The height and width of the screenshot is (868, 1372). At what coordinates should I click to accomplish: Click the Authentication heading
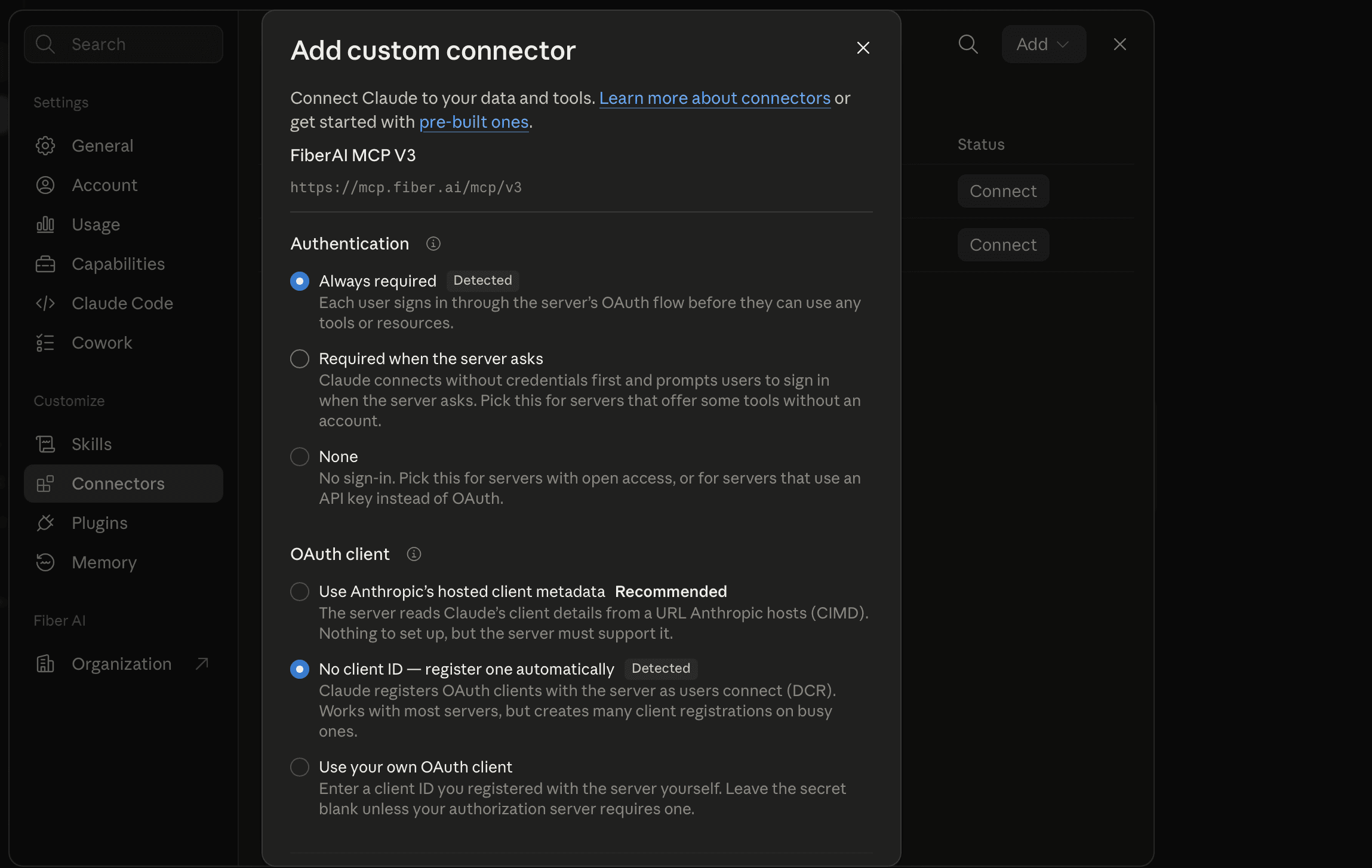coord(350,244)
